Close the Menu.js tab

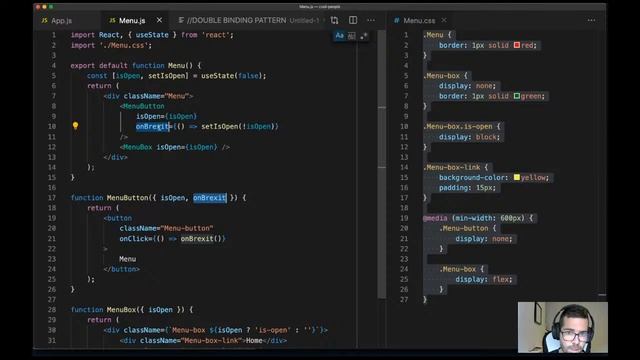tap(159, 20)
